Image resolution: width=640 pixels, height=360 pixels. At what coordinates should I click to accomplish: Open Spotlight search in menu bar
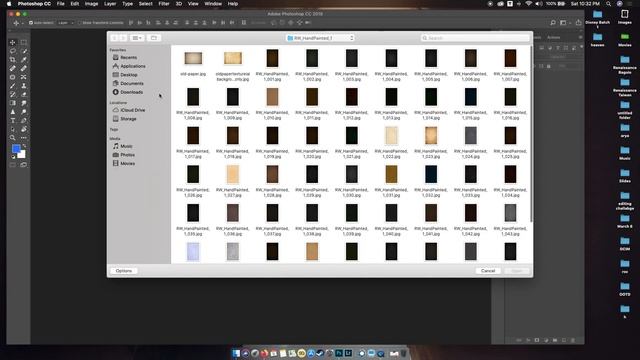pos(609,4)
